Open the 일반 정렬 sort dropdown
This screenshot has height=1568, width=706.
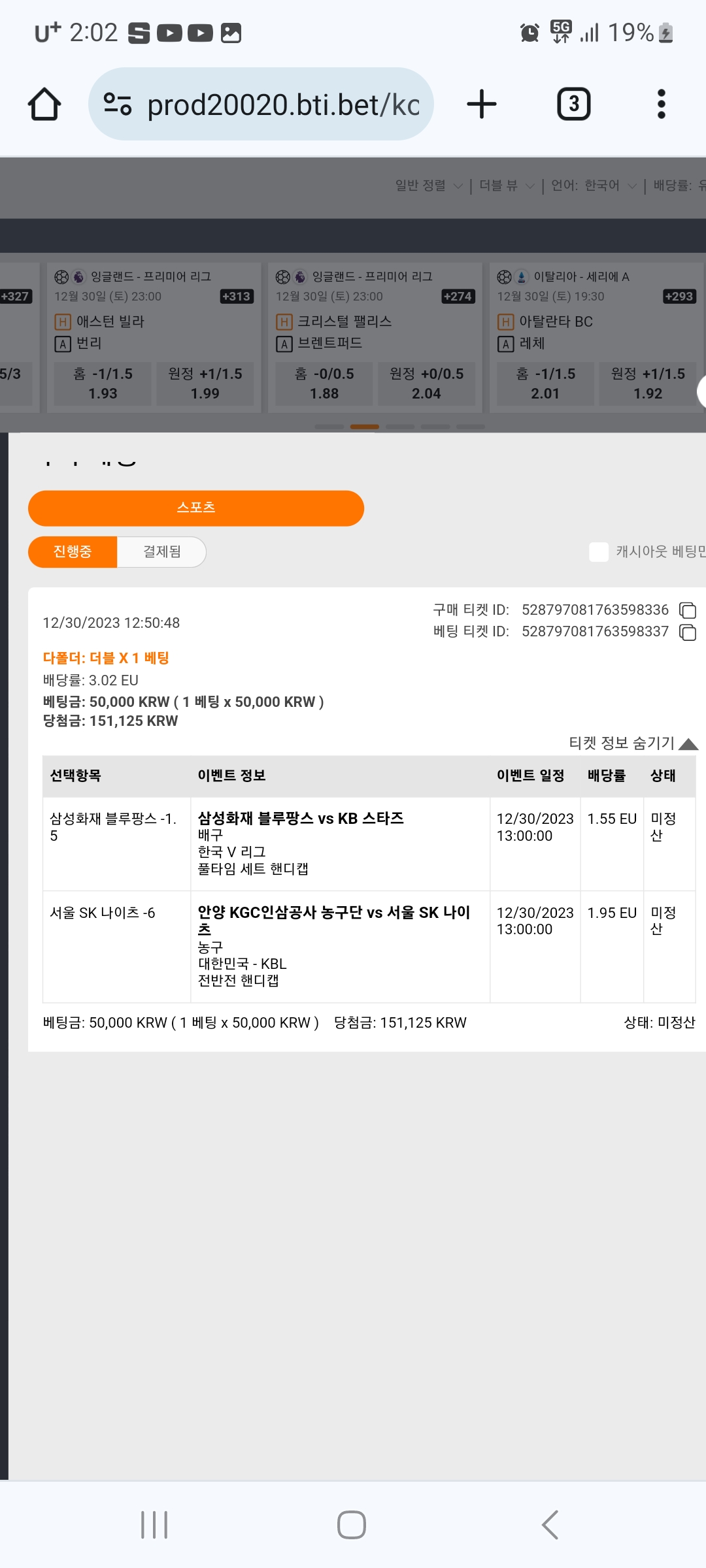pos(429,186)
